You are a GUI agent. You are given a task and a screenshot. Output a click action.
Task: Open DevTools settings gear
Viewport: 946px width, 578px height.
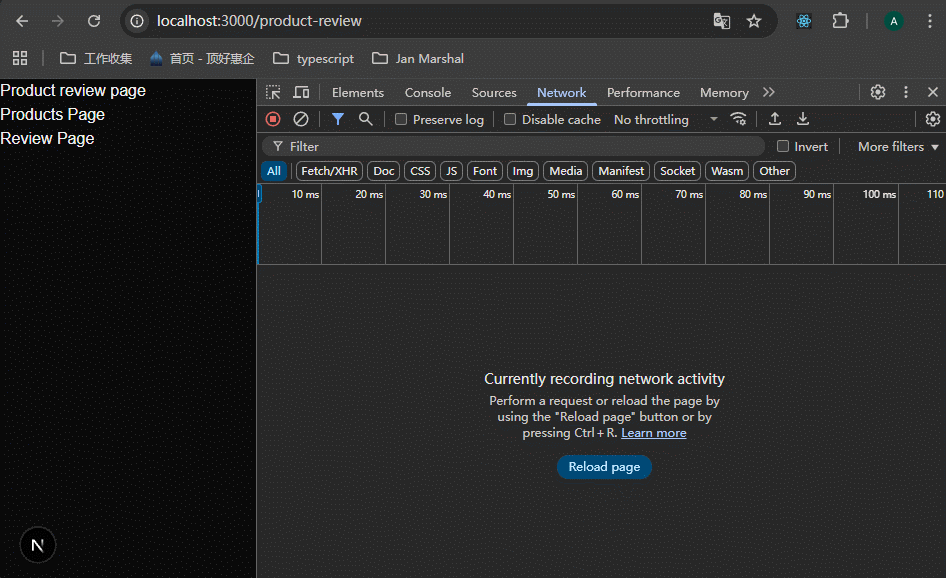(878, 92)
